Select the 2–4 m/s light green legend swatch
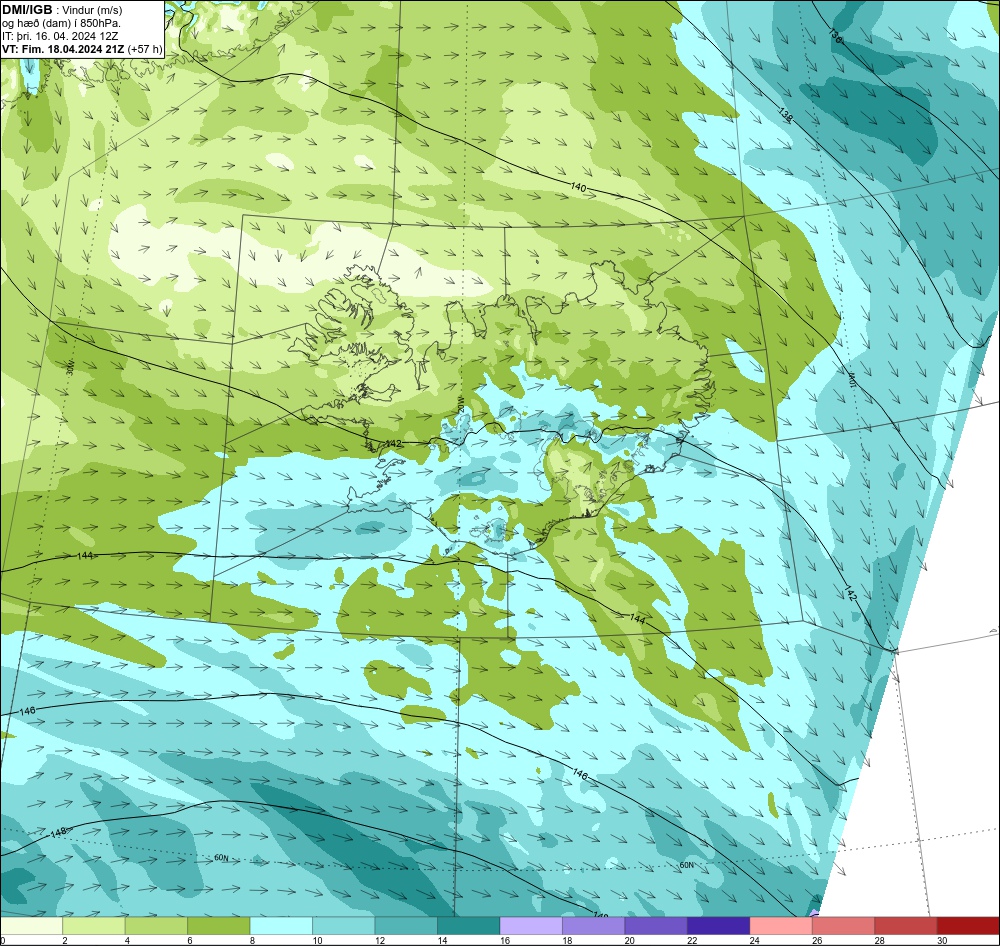The image size is (1000, 946). [94, 926]
